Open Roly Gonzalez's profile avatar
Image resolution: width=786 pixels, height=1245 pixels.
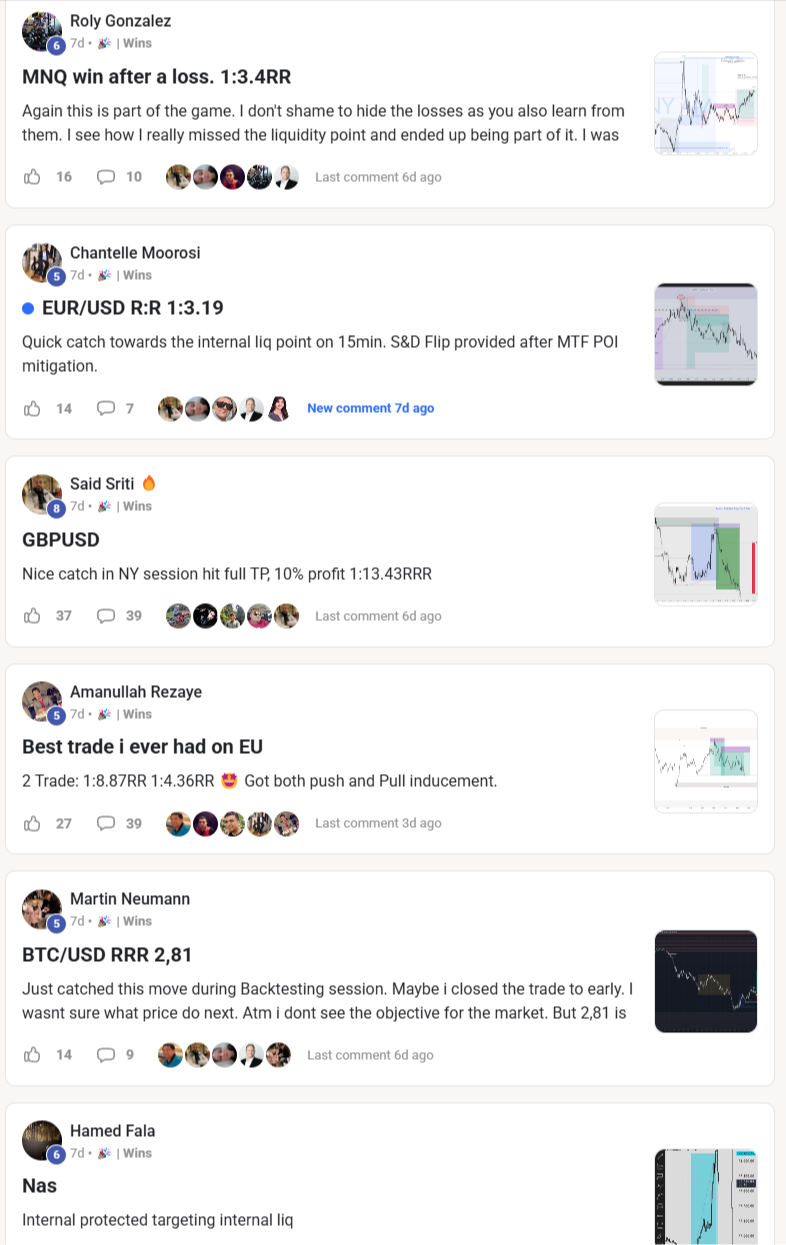[42, 31]
